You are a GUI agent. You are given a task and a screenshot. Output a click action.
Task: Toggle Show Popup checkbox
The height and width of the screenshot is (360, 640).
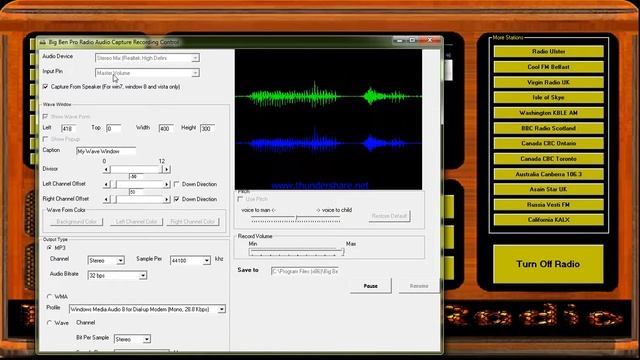(x=45, y=139)
